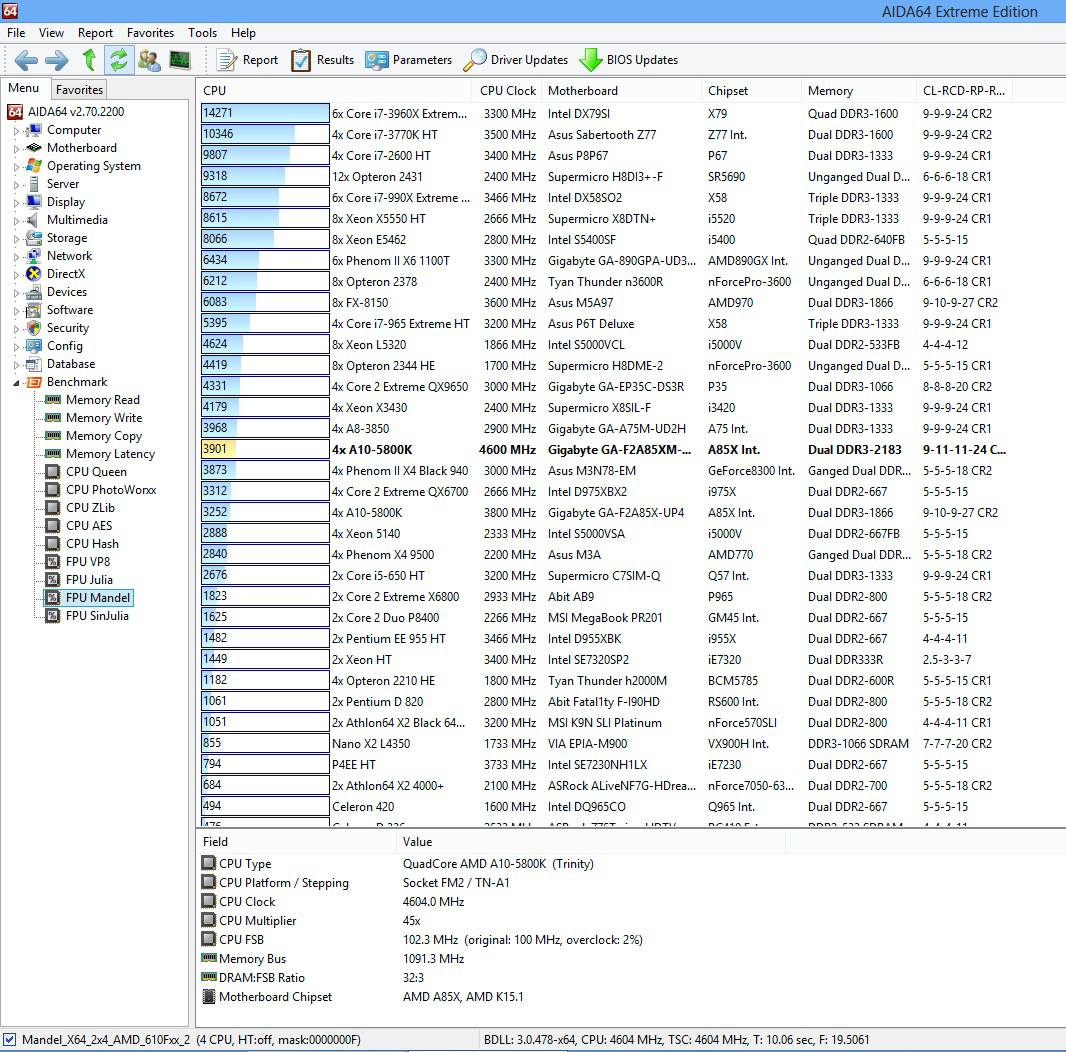Open the Results toolbar button
1066x1052 pixels.
click(322, 60)
